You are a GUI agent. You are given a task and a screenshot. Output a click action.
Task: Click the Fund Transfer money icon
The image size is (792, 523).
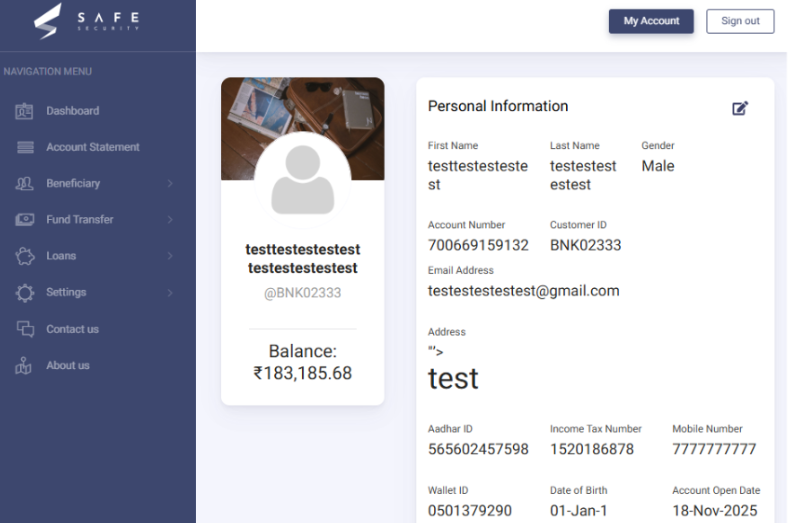pos(25,219)
